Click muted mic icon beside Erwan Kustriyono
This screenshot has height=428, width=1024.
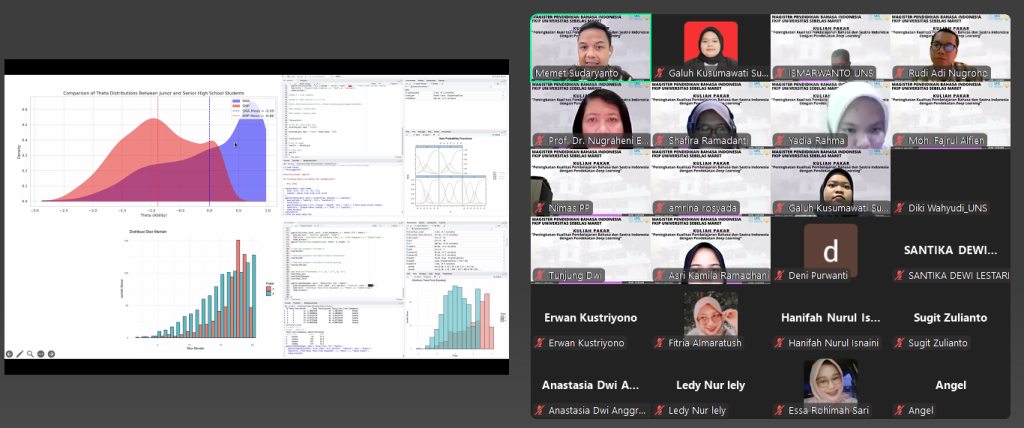[540, 343]
